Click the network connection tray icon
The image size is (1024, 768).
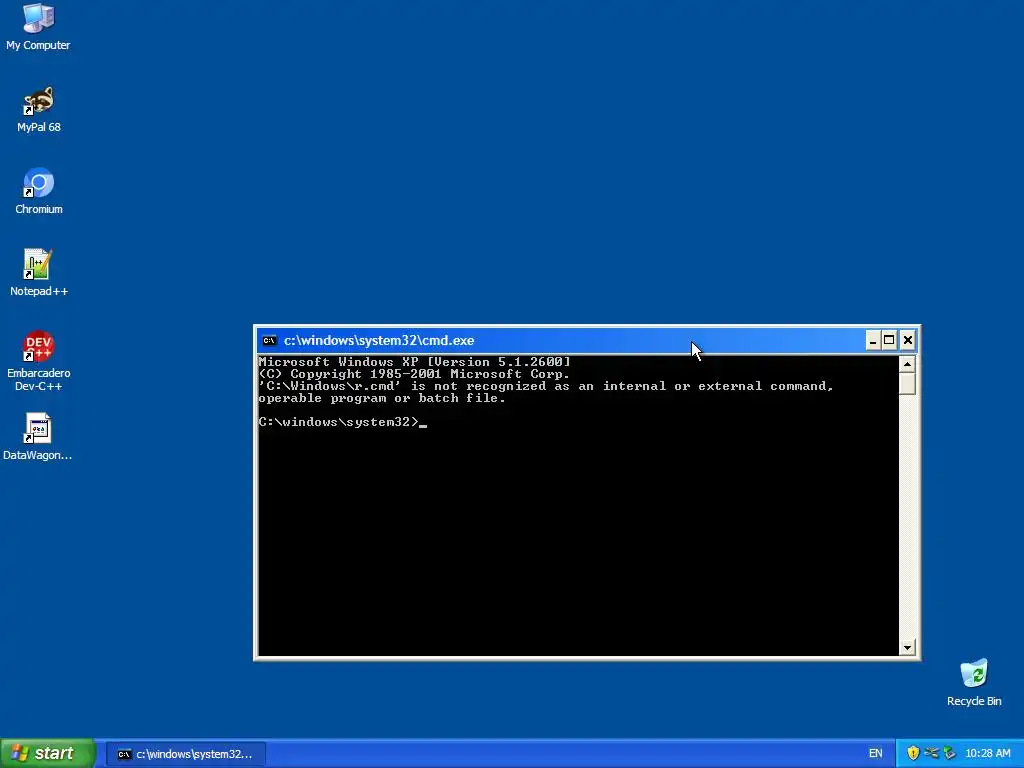pos(931,753)
